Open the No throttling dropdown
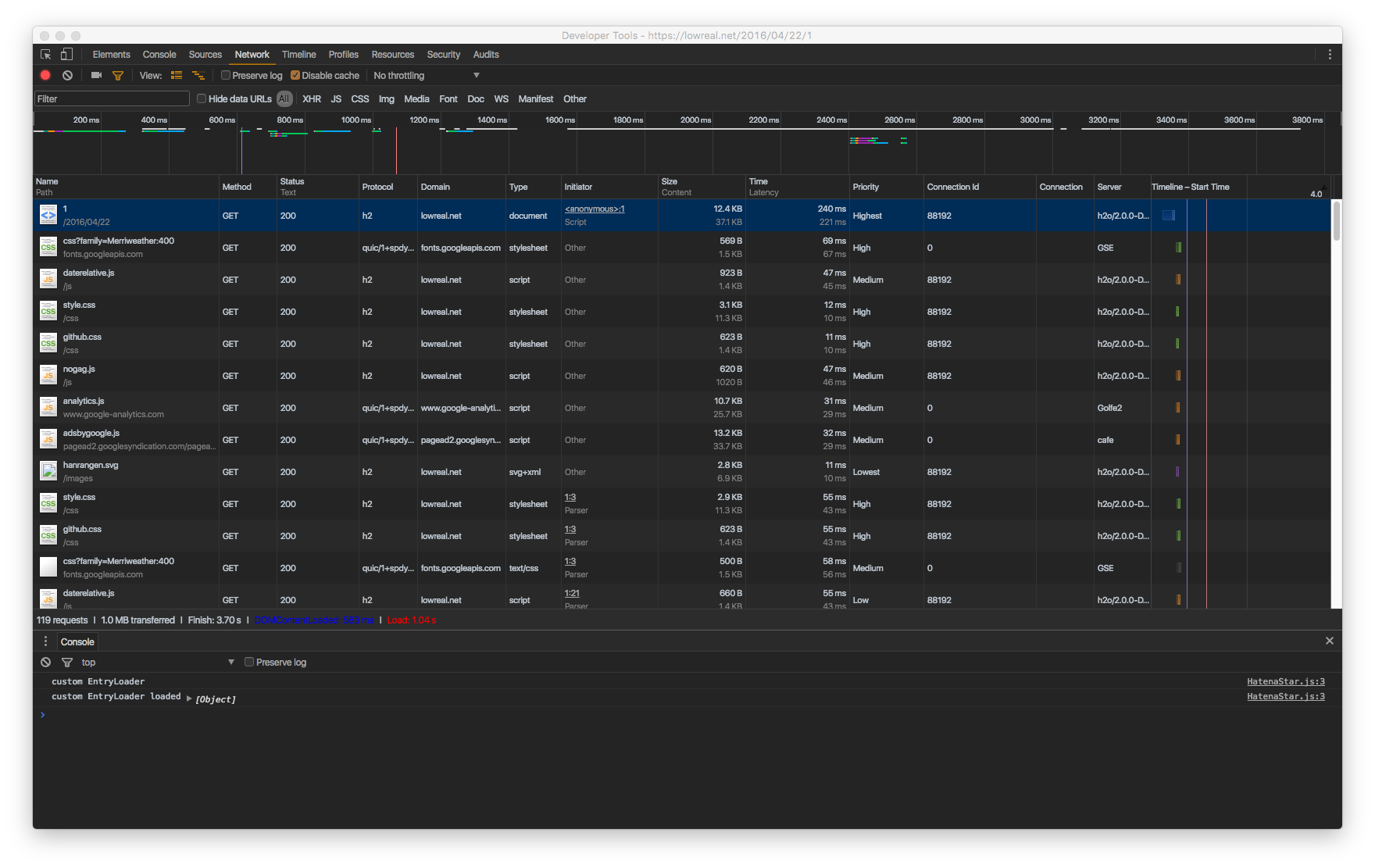1375x868 pixels. tap(426, 76)
